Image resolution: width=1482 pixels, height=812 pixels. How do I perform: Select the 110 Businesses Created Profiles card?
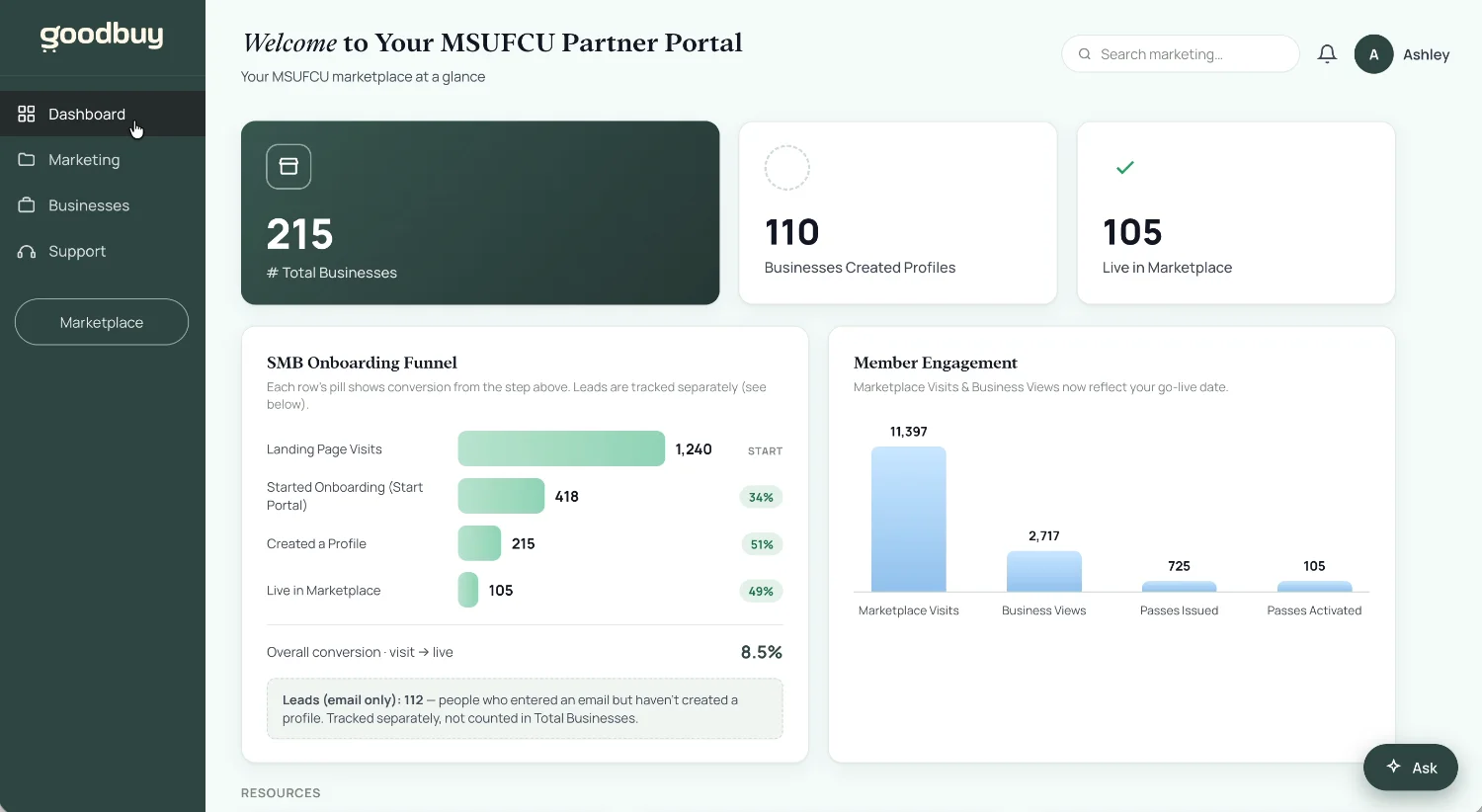898,212
